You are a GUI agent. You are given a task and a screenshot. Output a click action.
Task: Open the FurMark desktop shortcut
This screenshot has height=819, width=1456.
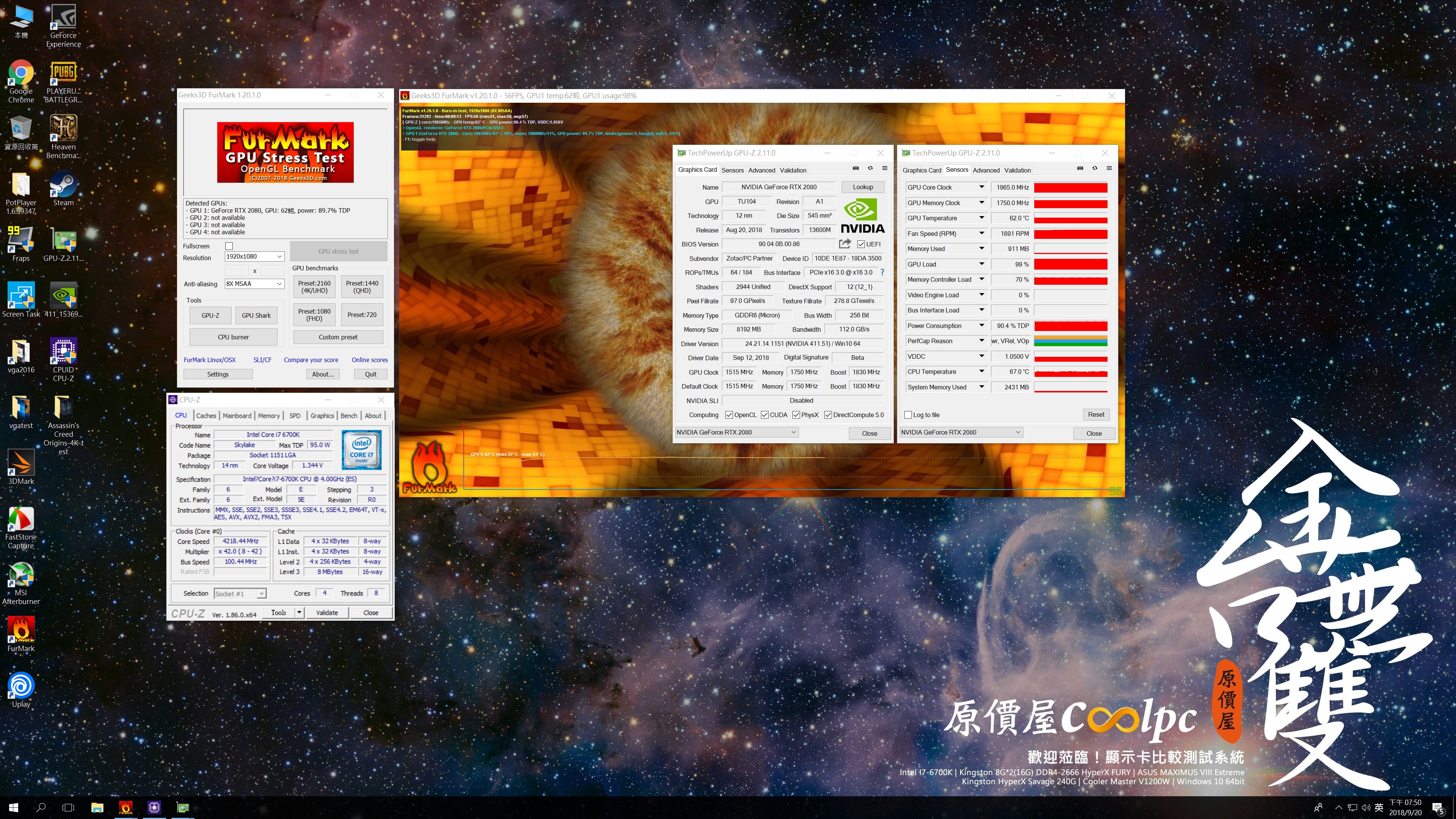pyautogui.click(x=21, y=634)
